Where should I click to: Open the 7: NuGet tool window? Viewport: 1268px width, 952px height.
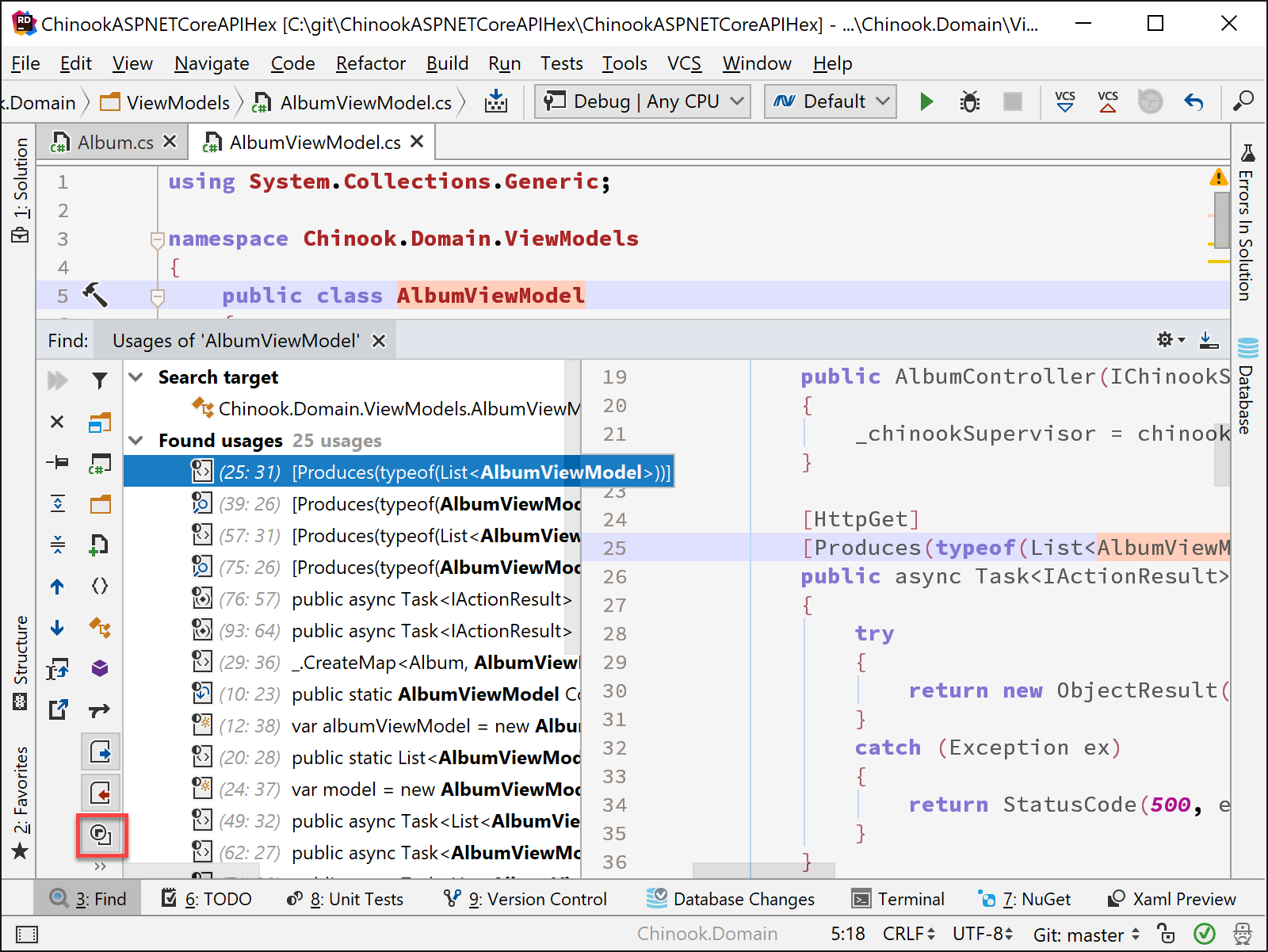[x=1024, y=899]
